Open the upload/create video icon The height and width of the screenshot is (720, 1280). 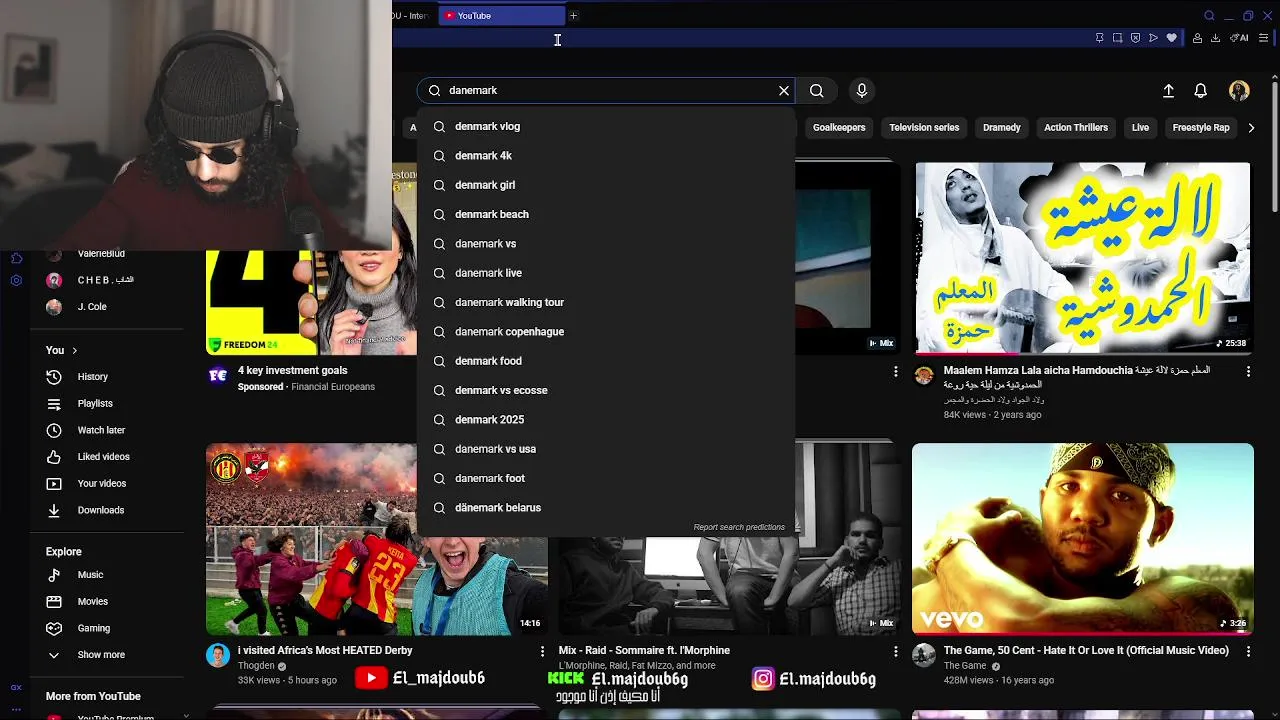(1168, 90)
